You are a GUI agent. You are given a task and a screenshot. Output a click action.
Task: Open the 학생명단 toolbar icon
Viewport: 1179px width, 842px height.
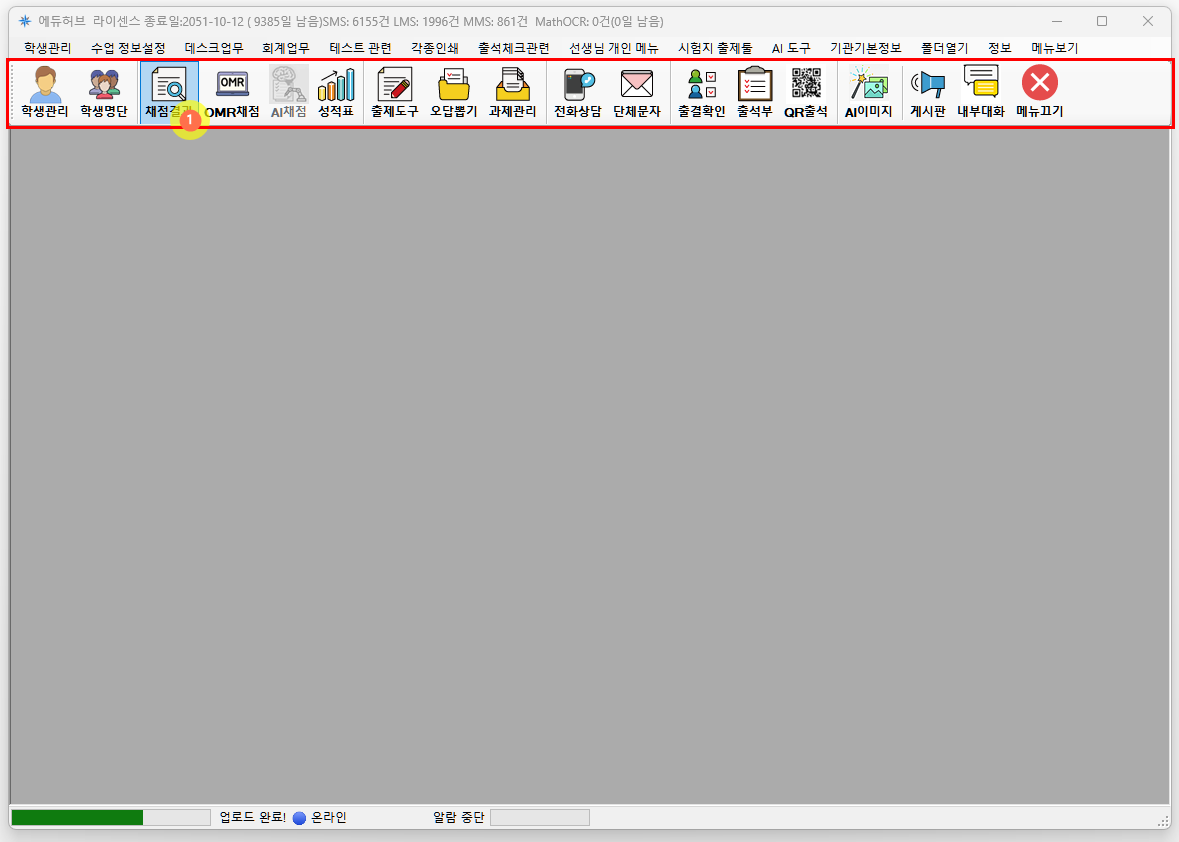(104, 92)
